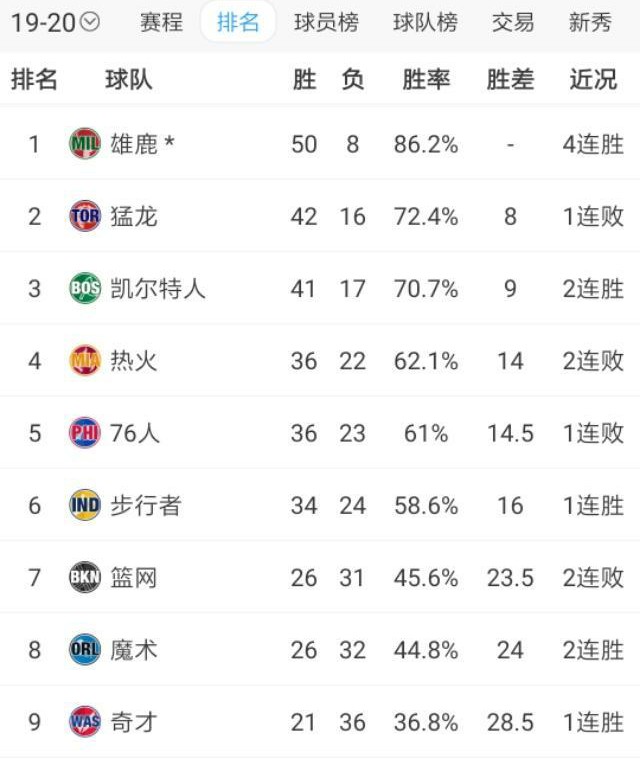This screenshot has height=759, width=640.
Task: Click the Milwaukee Bucks team logo
Action: pos(85,144)
